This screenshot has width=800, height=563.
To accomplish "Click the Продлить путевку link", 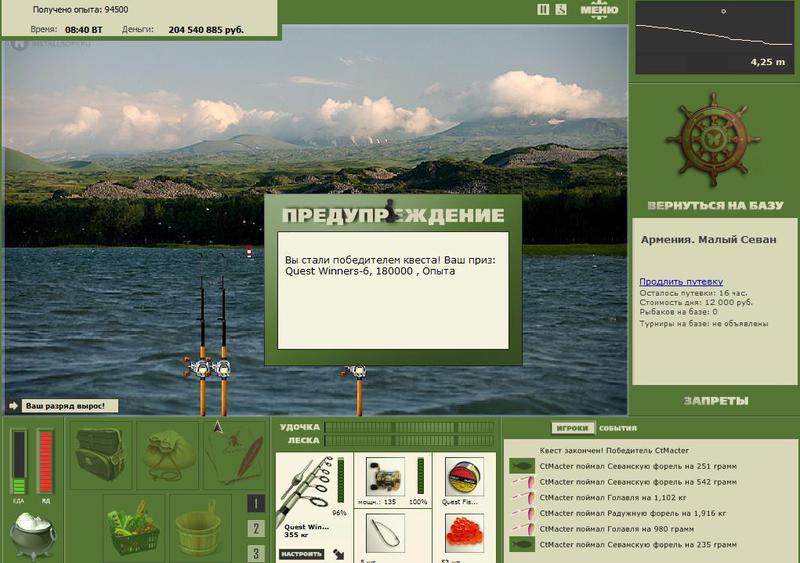I will tap(681, 281).
